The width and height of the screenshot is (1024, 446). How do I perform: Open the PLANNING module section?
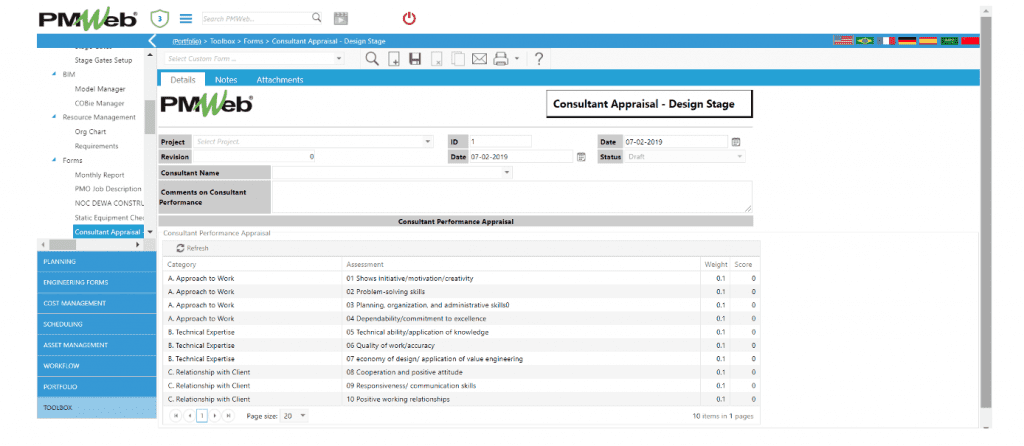point(97,262)
